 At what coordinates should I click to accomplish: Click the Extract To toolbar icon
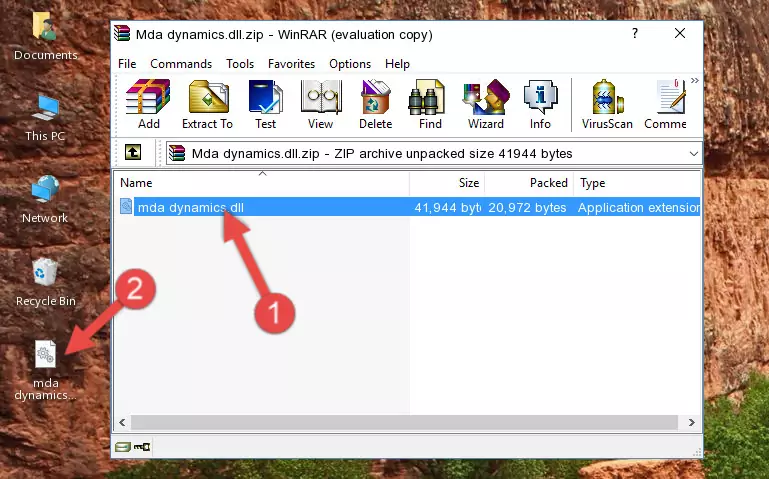click(x=207, y=104)
